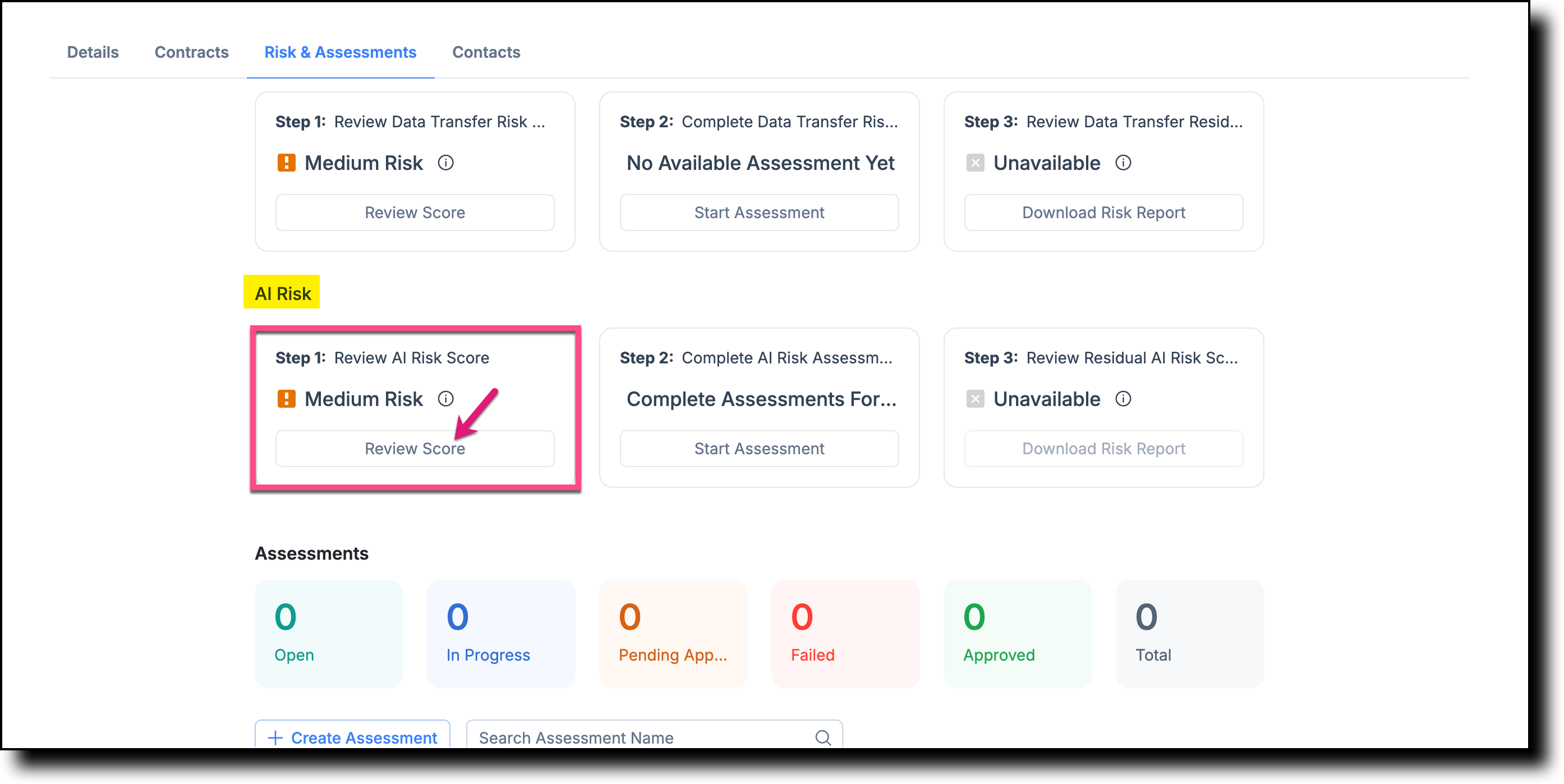
Task: Focus the Search Assessment Name field
Action: click(654, 735)
